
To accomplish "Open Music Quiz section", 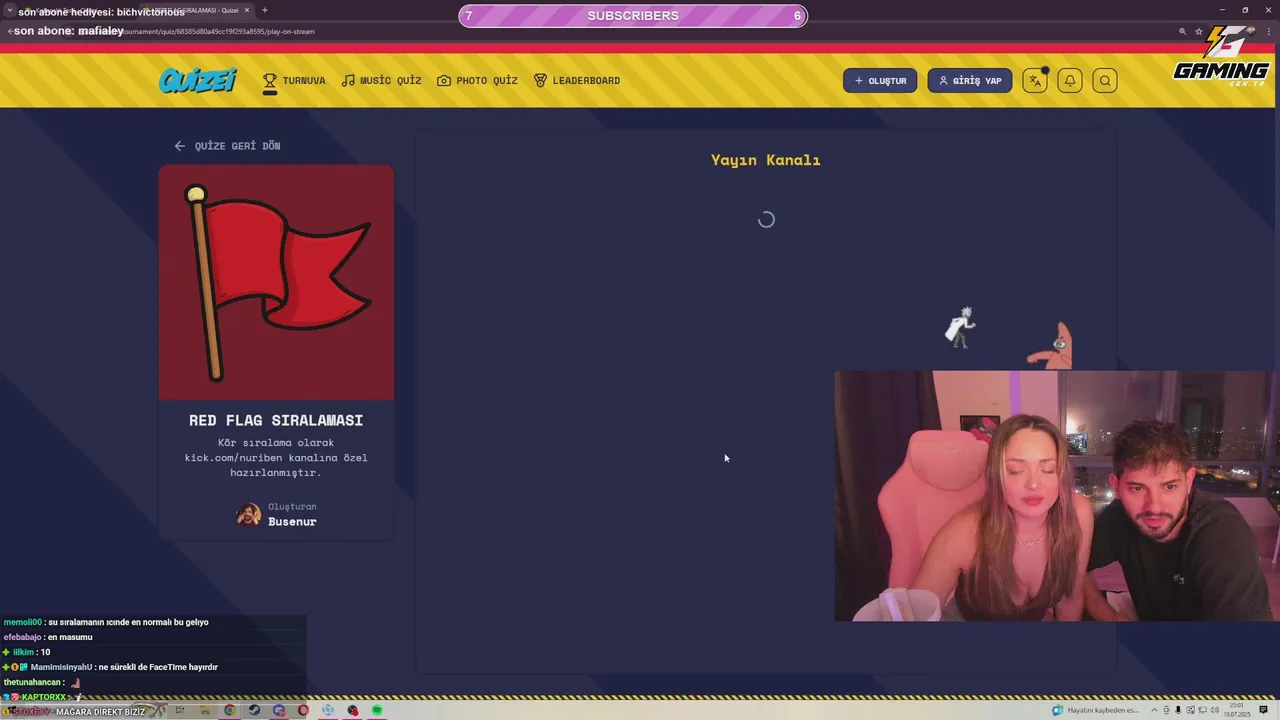I will 381,81.
